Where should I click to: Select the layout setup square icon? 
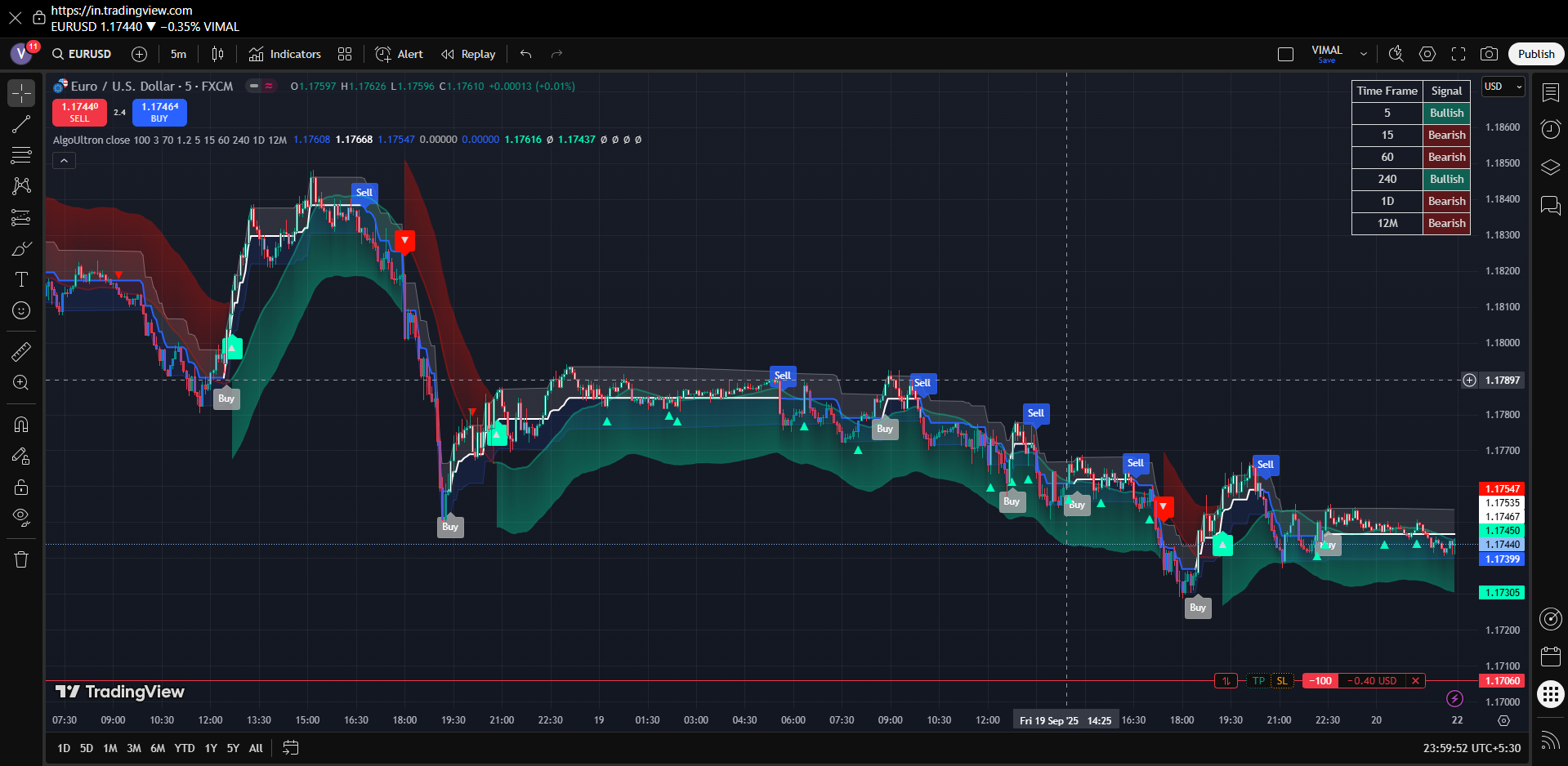[1285, 54]
